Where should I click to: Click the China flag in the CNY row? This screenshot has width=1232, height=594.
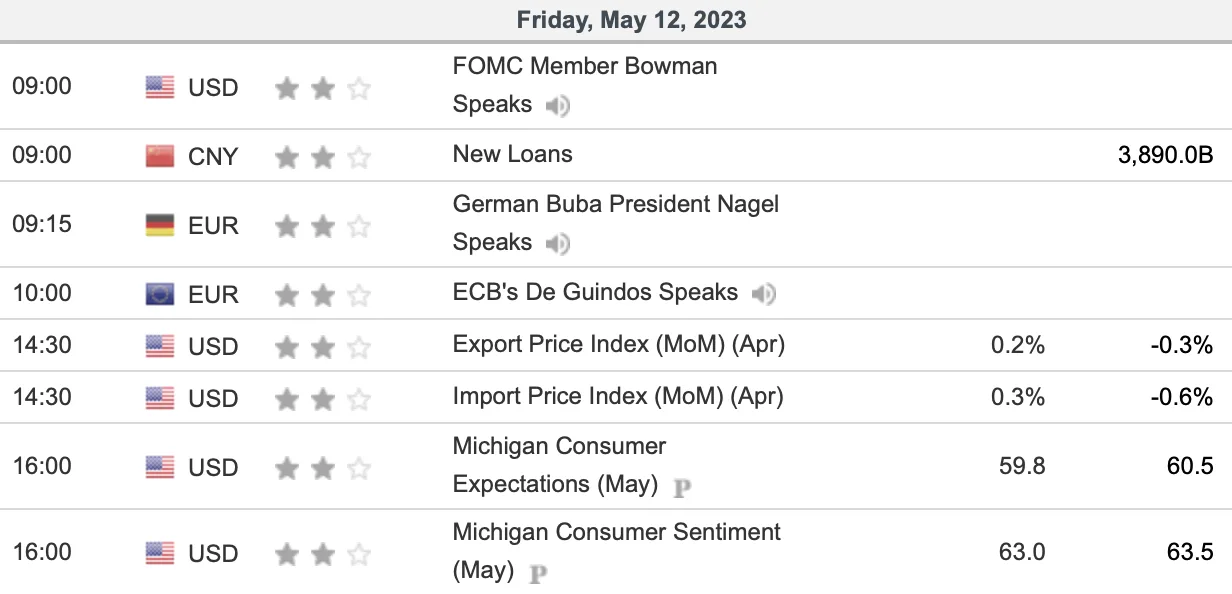(x=160, y=156)
